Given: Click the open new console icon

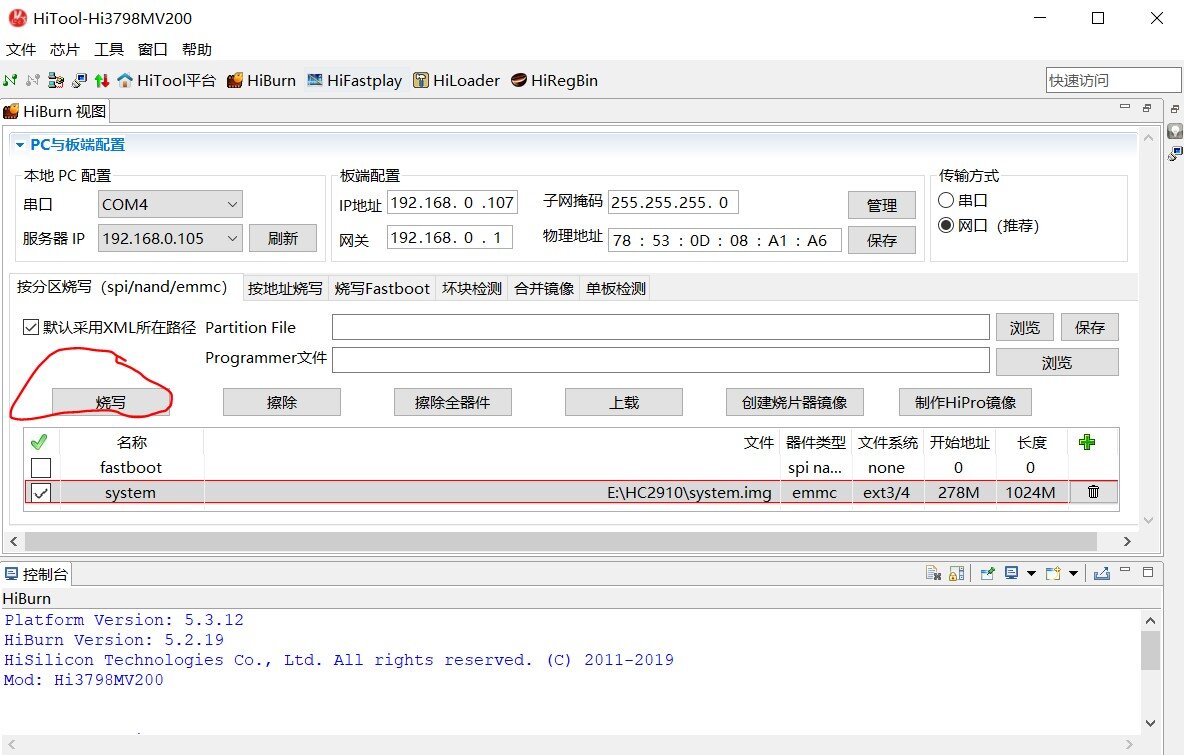Looking at the screenshot, I should pyautogui.click(x=1053, y=574).
